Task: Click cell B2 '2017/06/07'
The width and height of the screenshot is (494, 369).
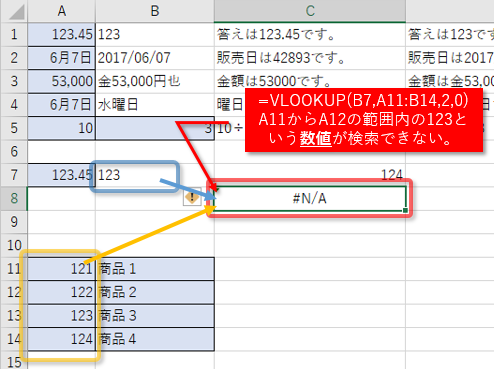Action: pyautogui.click(x=155, y=58)
